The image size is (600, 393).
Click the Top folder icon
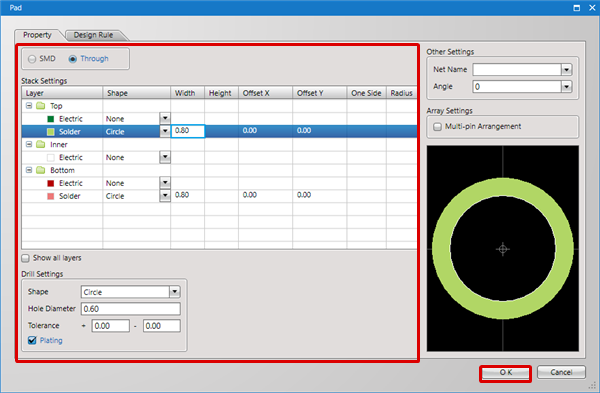(41, 106)
